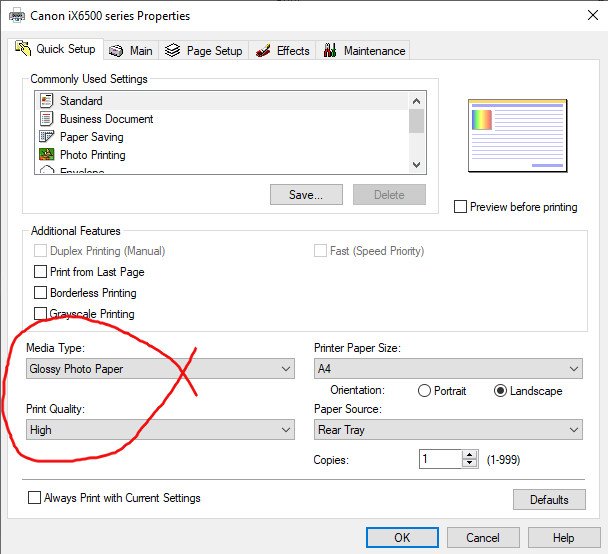This screenshot has height=554, width=608.
Task: Click scroll down arrow of settings list
Action: tap(416, 165)
